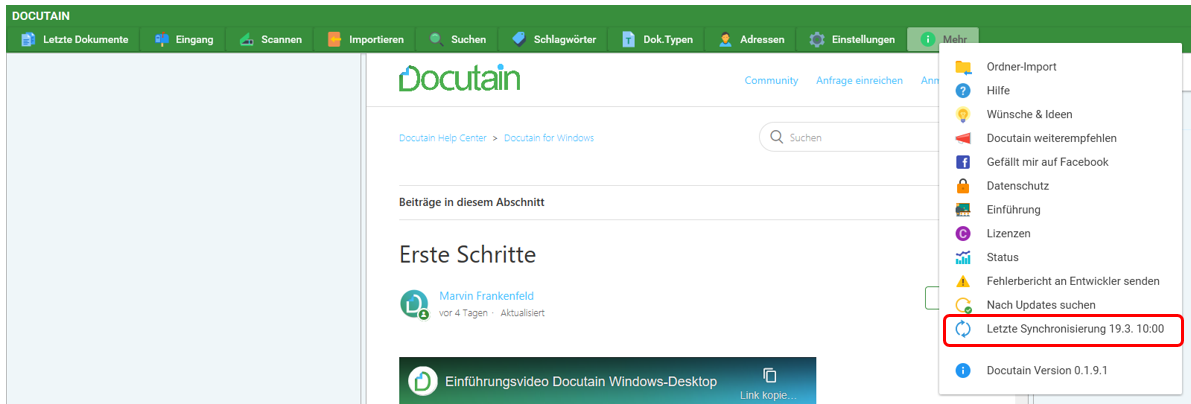
Task: Open the Scannen tab
Action: (270, 39)
